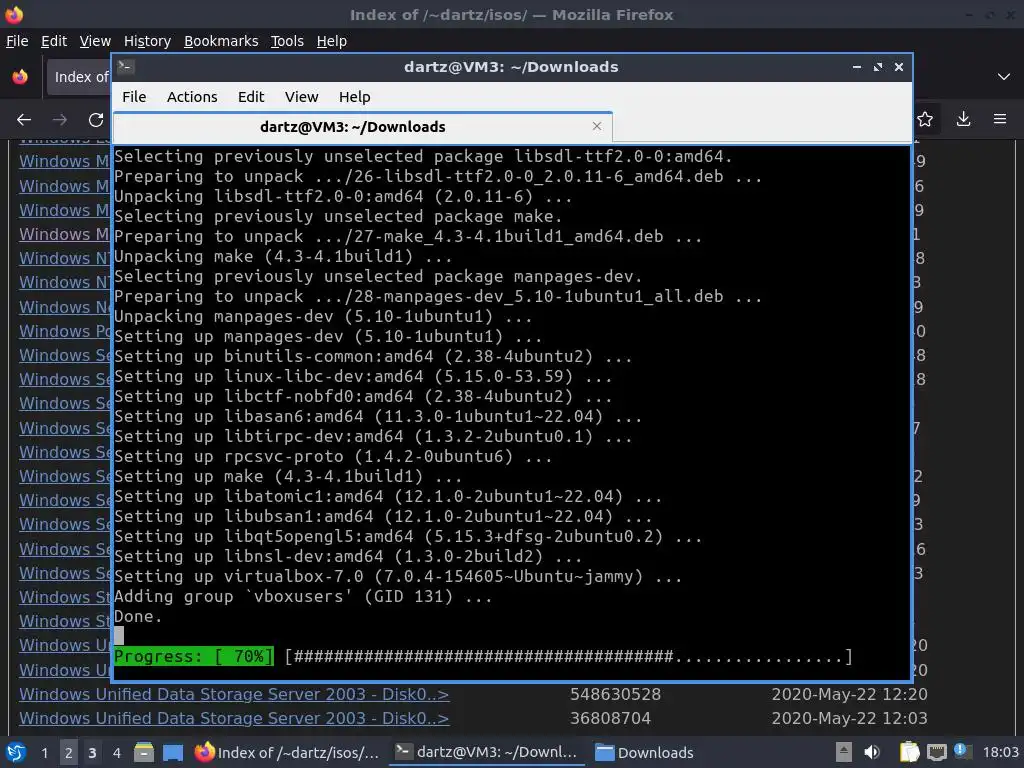
Task: Open Windows Unified Data Storage link sized 36808704
Action: pos(234,718)
